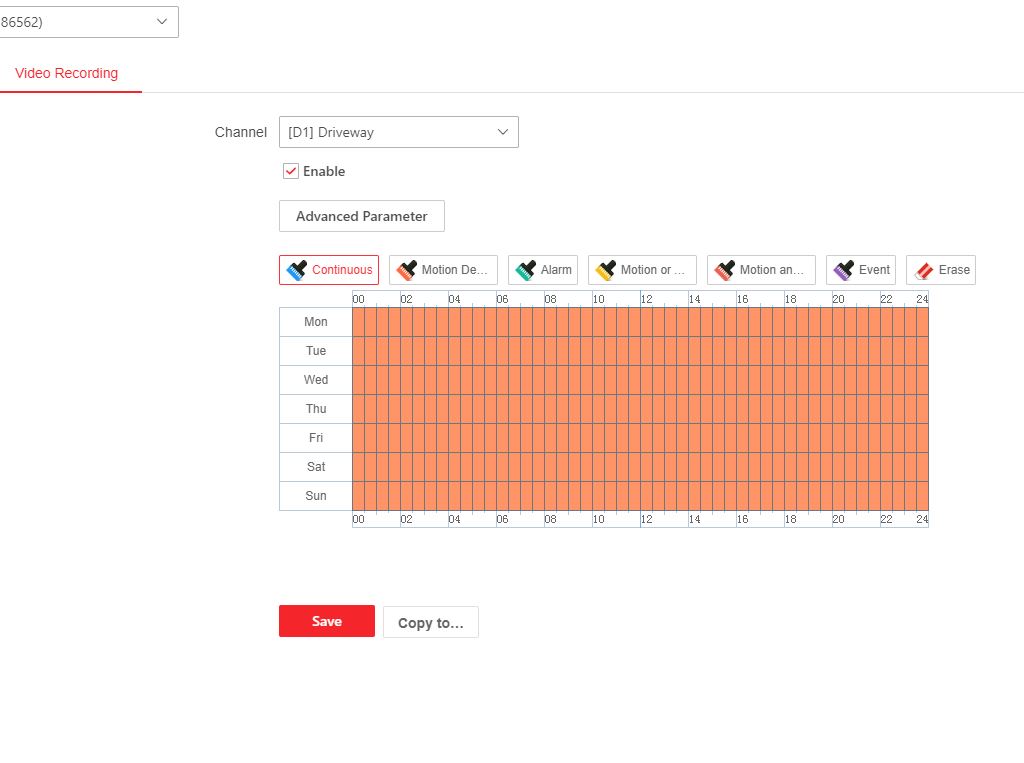Open the Copy to... dialog
The width and height of the screenshot is (1024, 763).
point(430,622)
